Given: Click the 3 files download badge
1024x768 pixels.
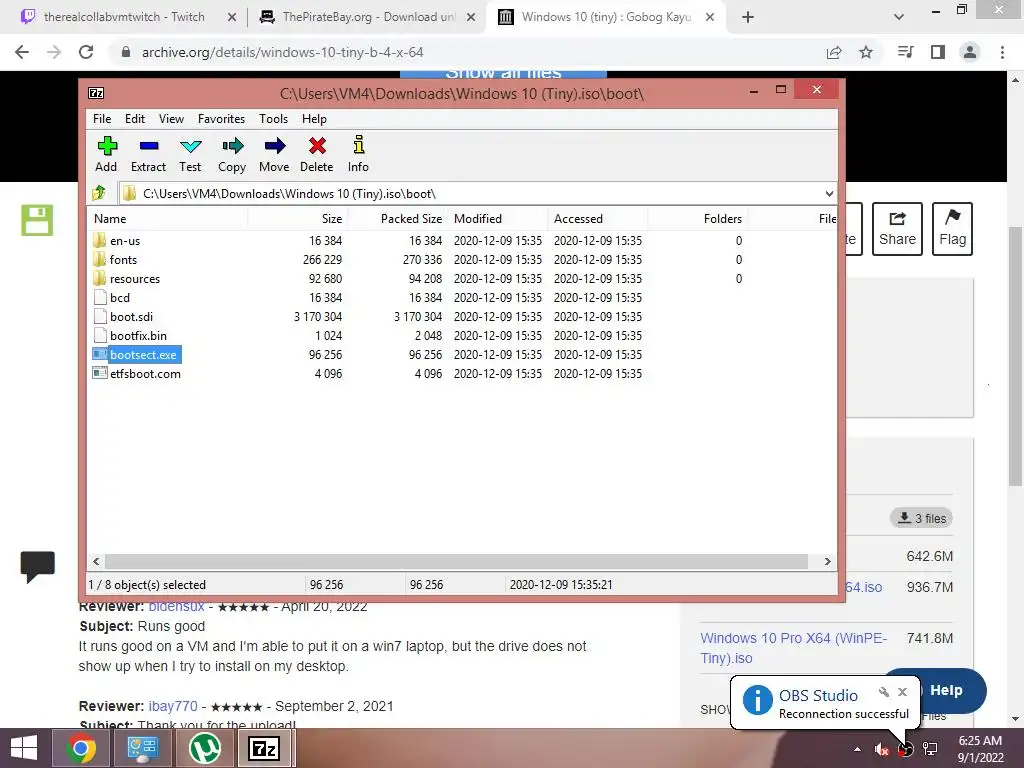Looking at the screenshot, I should 921,518.
